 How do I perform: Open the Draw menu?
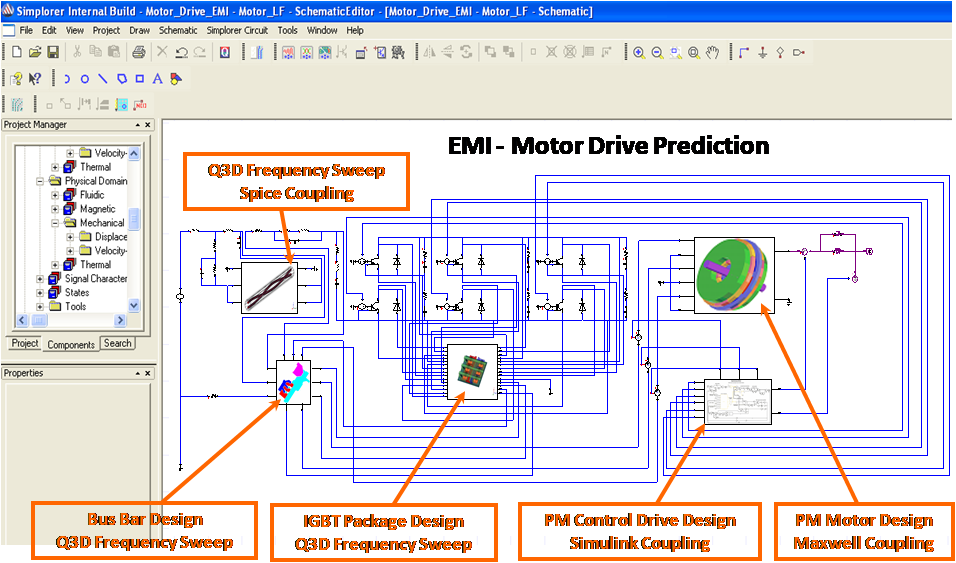(140, 30)
